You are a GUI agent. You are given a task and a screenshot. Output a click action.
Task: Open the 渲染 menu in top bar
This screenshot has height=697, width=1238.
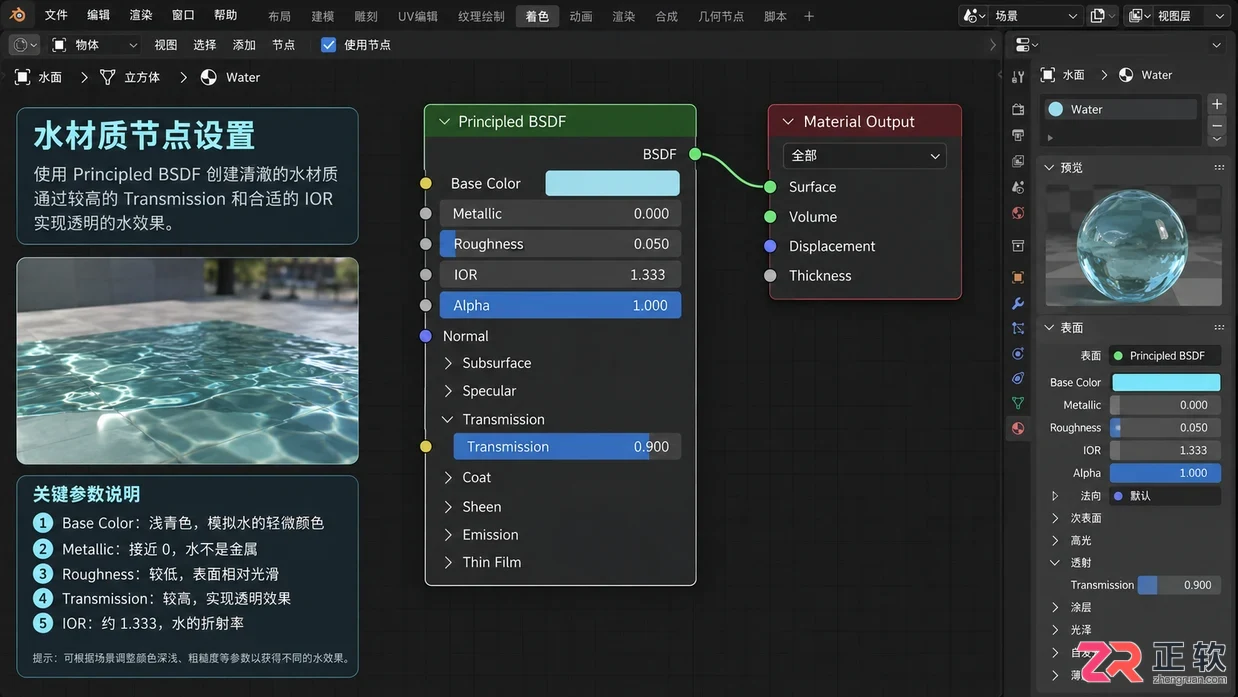(x=141, y=15)
